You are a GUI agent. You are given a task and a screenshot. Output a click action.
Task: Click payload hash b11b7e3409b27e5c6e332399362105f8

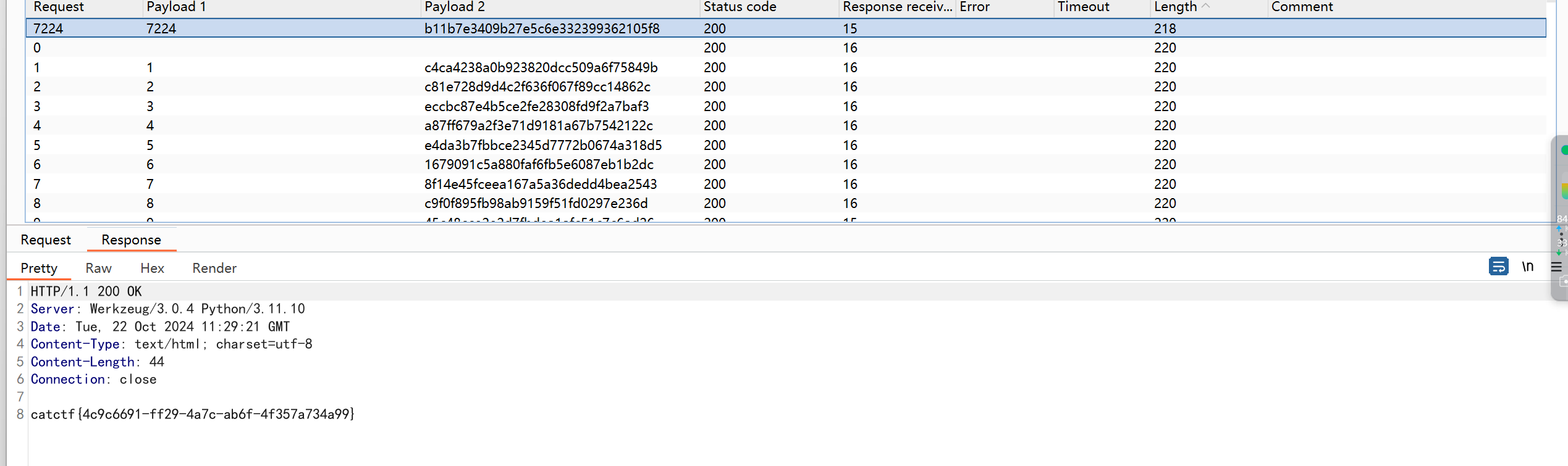click(542, 28)
